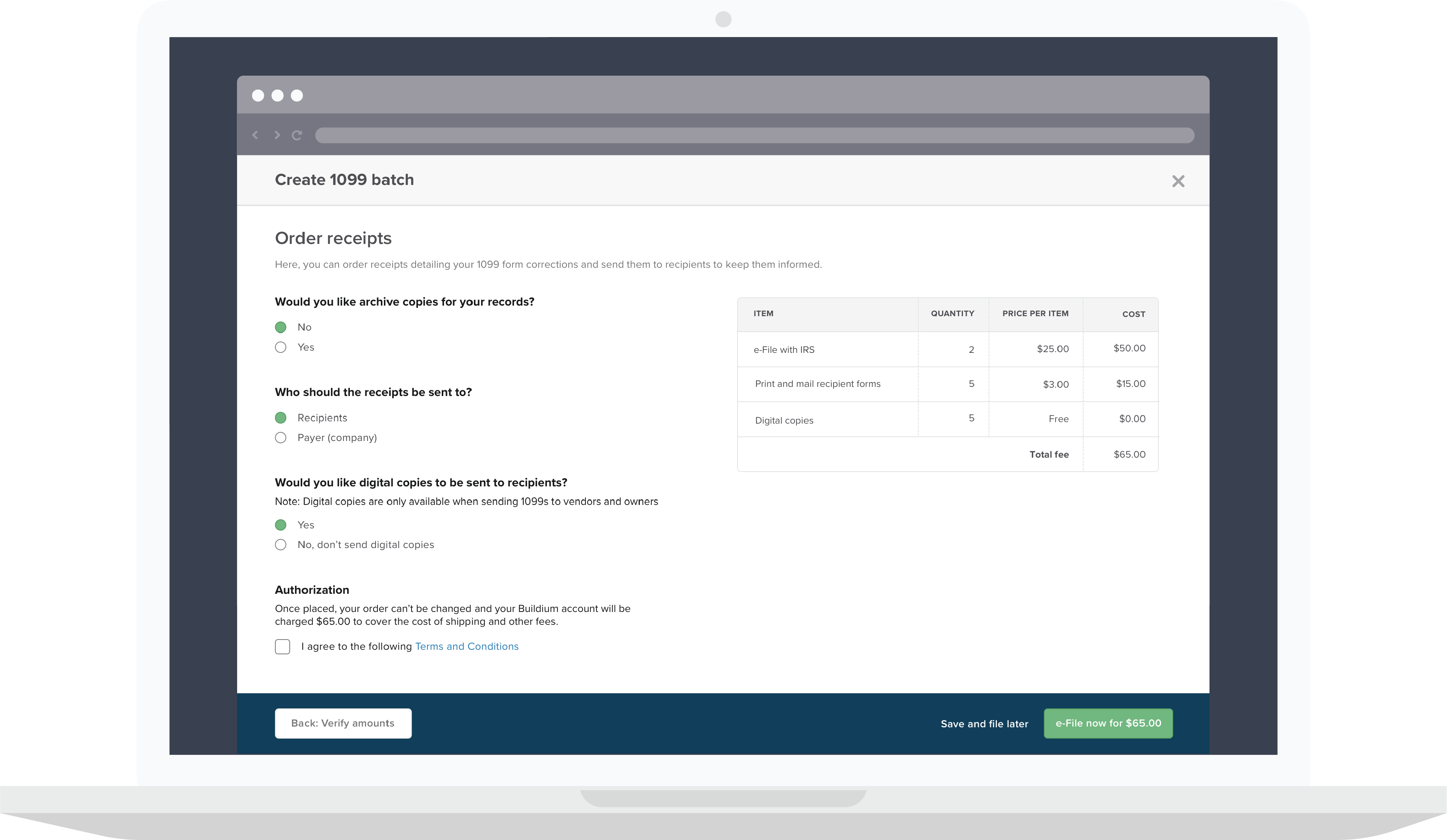Image resolution: width=1447 pixels, height=840 pixels.
Task: Click the second window control dot
Action: [277, 95]
